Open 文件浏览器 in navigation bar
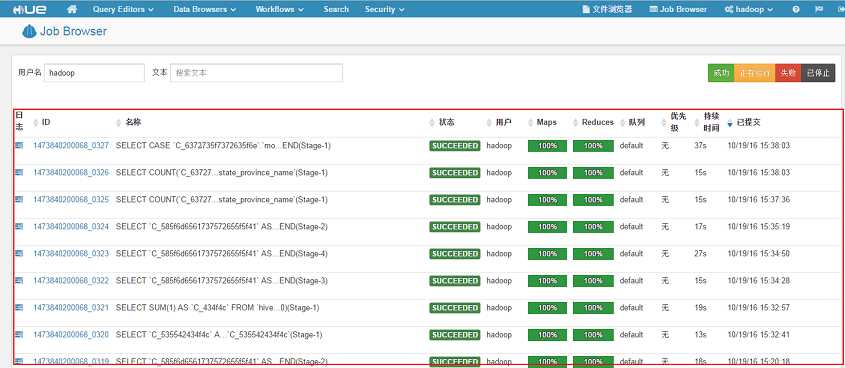The width and height of the screenshot is (845, 368). (607, 9)
